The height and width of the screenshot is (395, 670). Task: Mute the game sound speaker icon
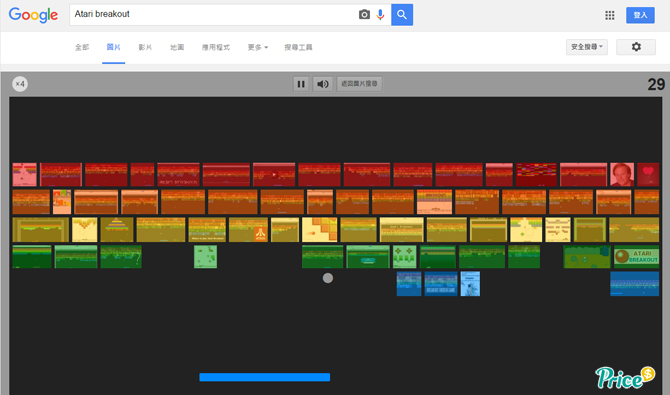coord(323,84)
